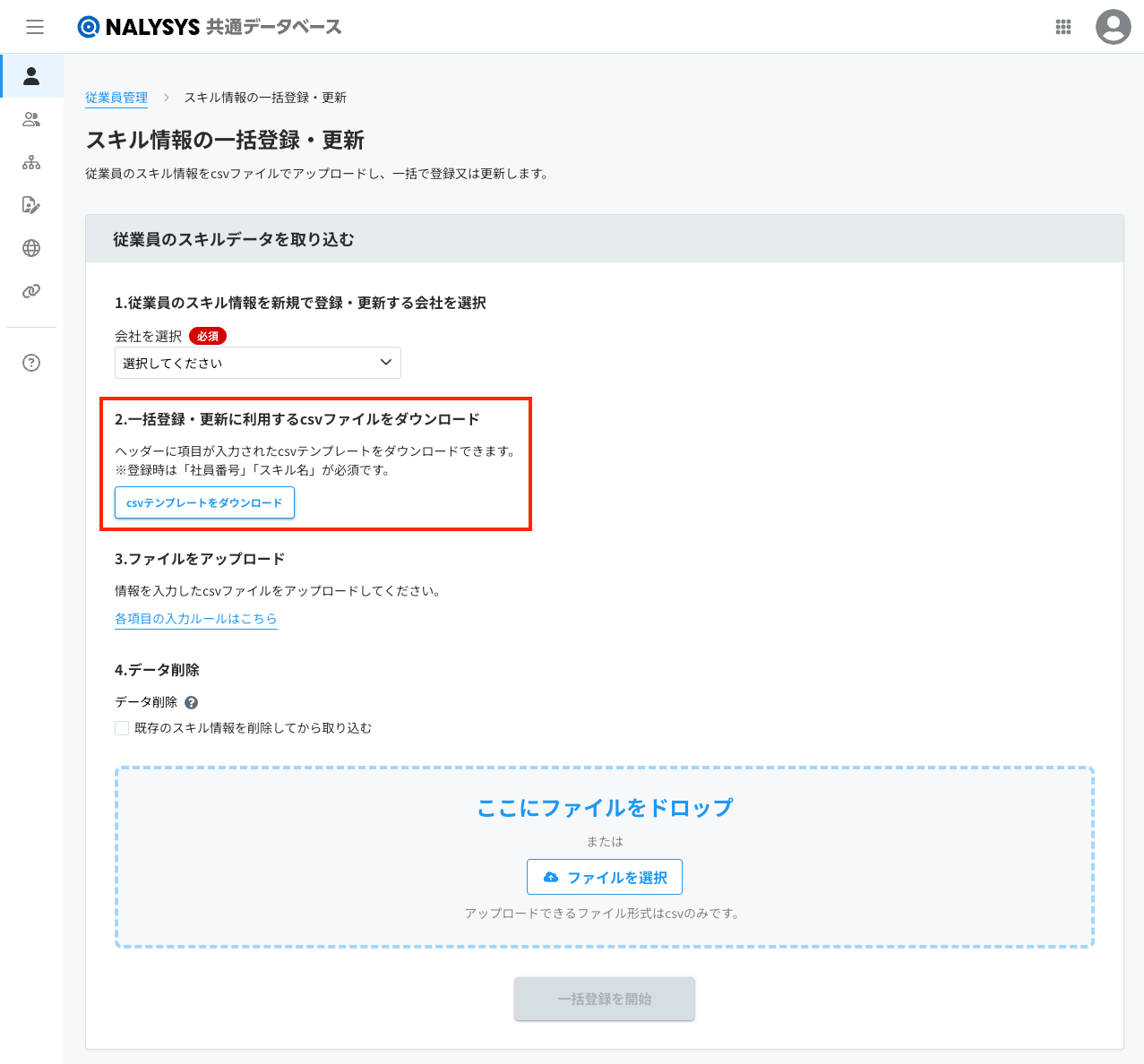The width and height of the screenshot is (1144, 1064).
Task: Open the document edit sidebar icon
Action: [x=31, y=205]
